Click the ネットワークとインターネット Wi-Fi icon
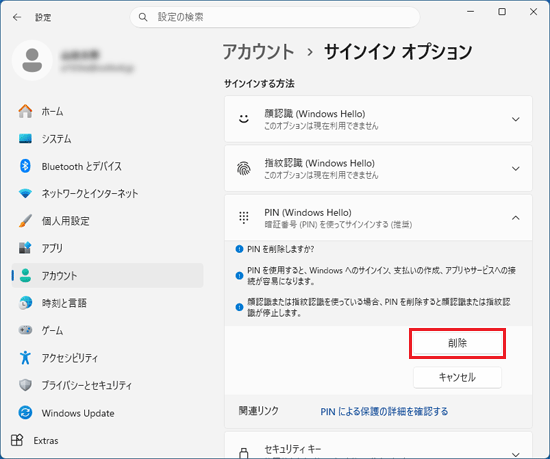Screen dimensions: 550x459 coord(25,193)
